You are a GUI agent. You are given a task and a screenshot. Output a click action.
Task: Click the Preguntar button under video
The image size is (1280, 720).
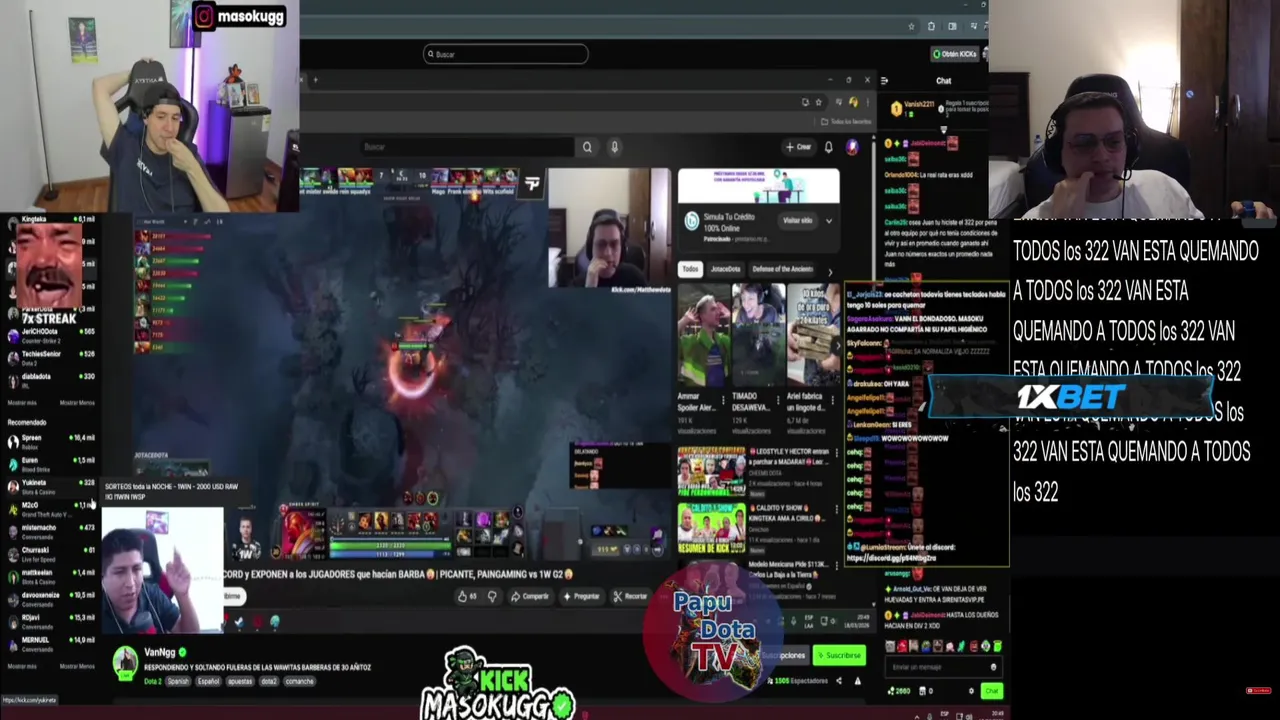[581, 596]
